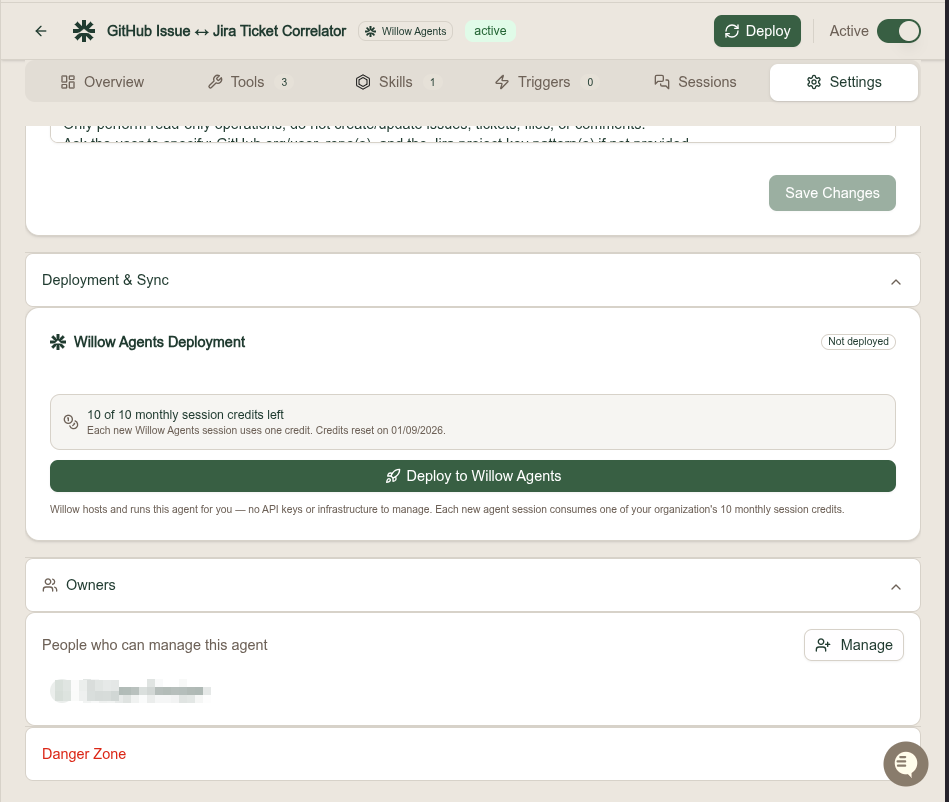Click the green active status badge
Viewport: 949px width, 802px height.
pos(490,31)
